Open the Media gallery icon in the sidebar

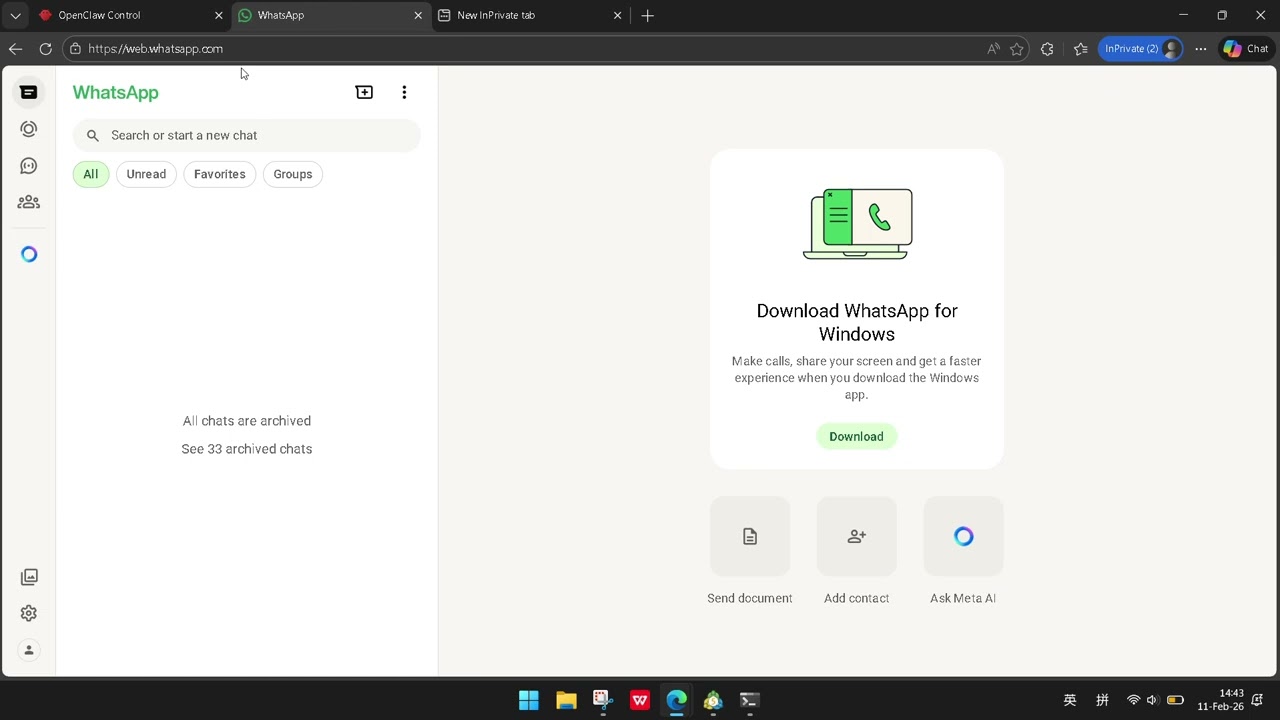[x=29, y=577]
